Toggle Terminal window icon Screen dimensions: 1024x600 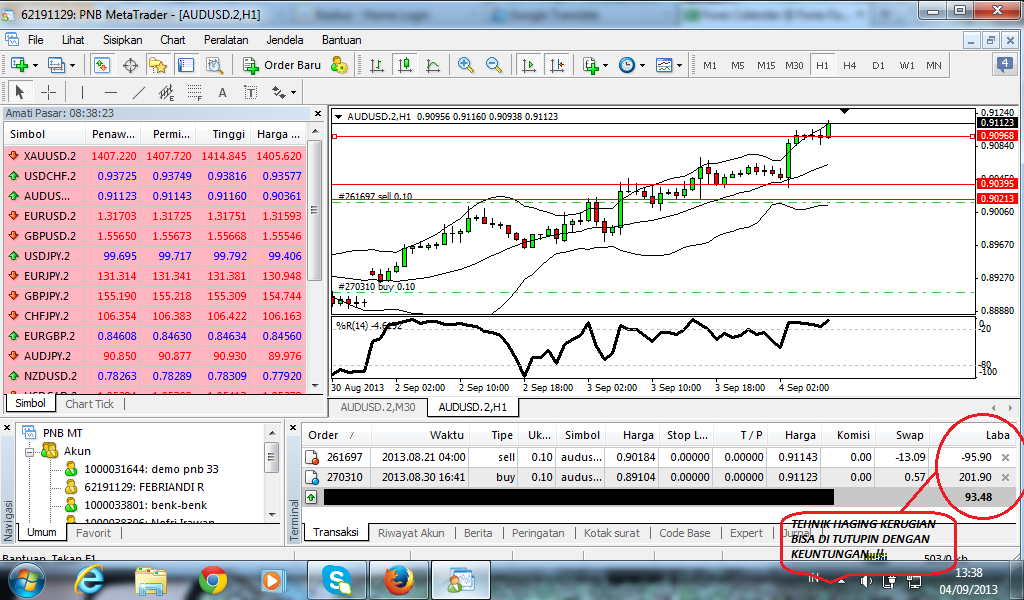[x=186, y=65]
